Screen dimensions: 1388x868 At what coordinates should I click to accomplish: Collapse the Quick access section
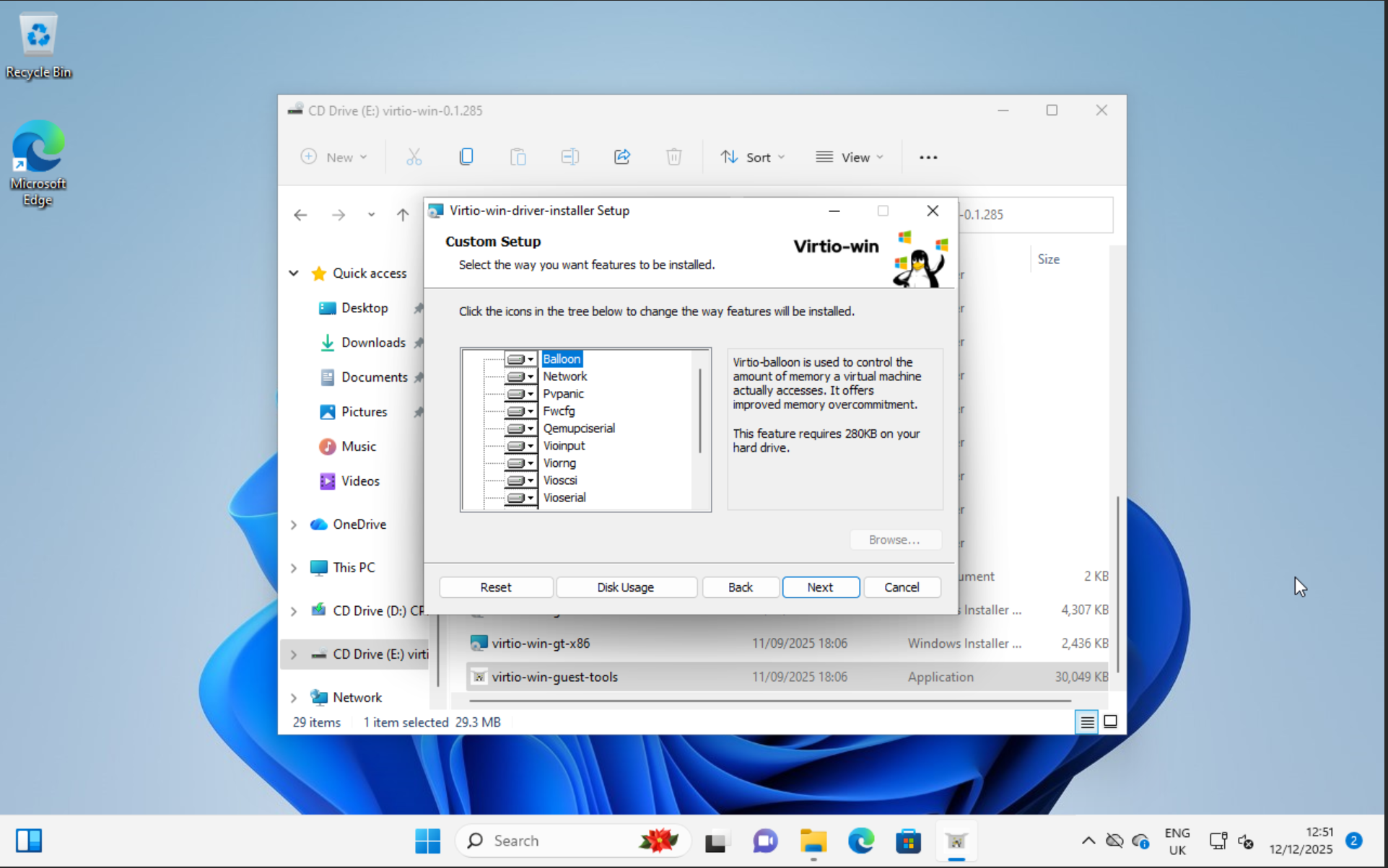pyautogui.click(x=294, y=273)
